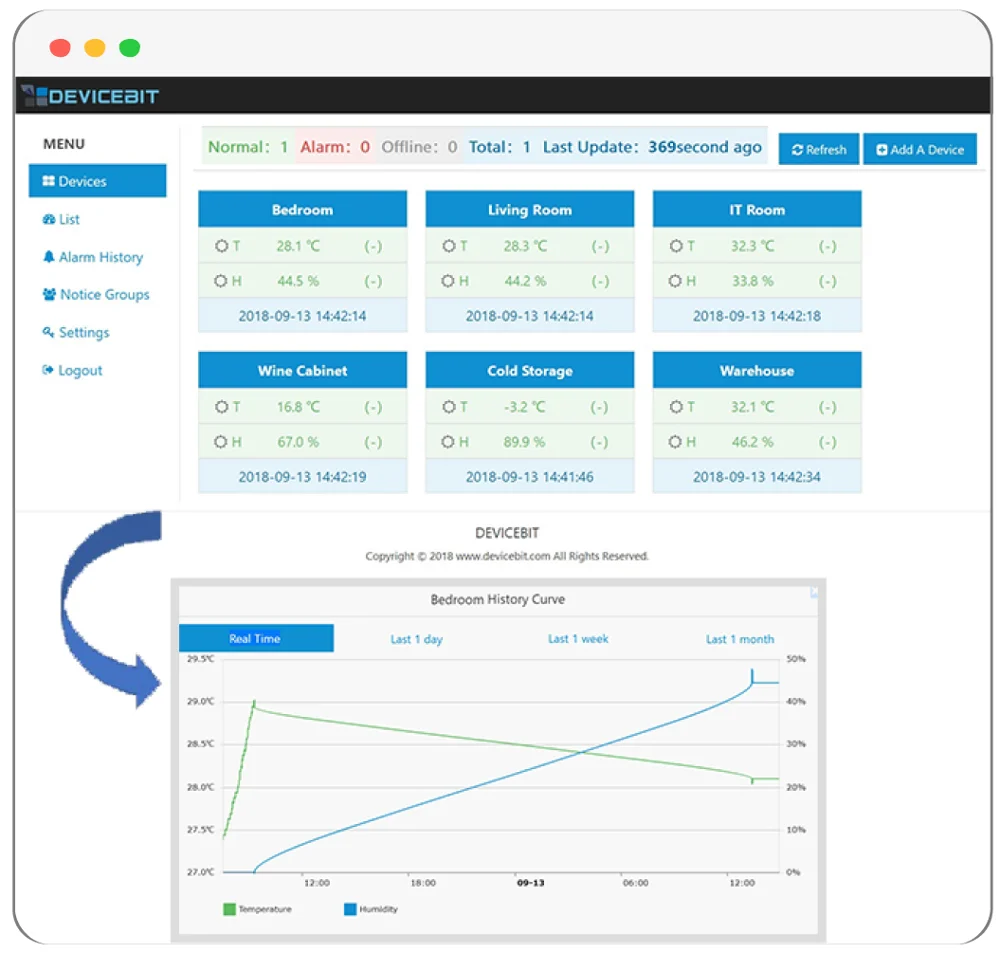The height and width of the screenshot is (953, 1000).
Task: Switch to the Last 1 day tab
Action: point(416,639)
